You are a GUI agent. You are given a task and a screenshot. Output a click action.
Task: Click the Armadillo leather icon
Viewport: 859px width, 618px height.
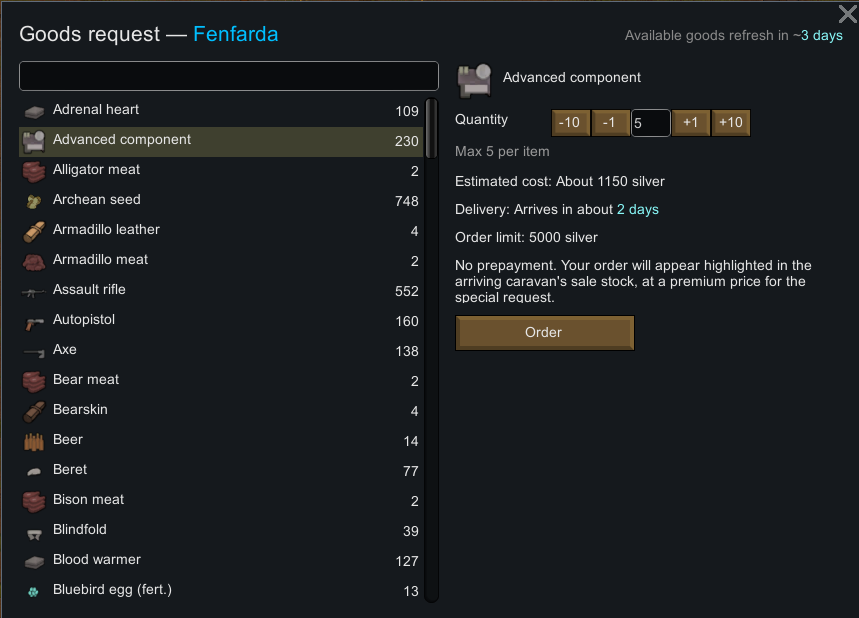point(34,232)
